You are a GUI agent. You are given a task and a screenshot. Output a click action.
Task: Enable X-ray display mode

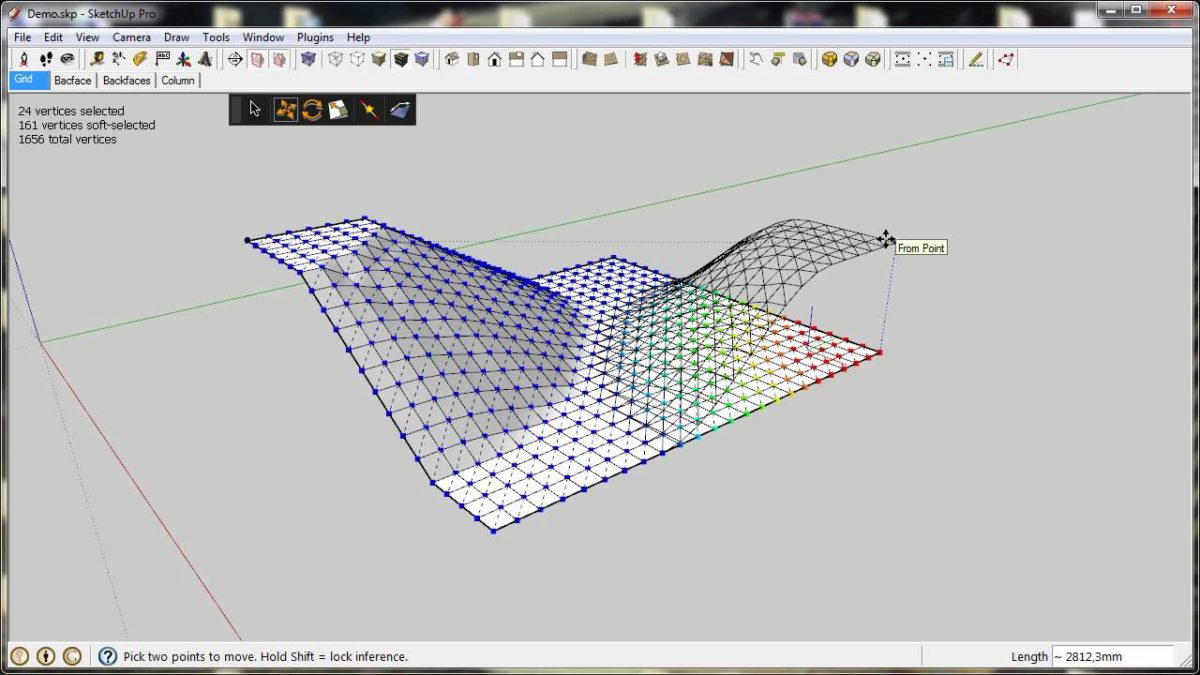click(309, 60)
